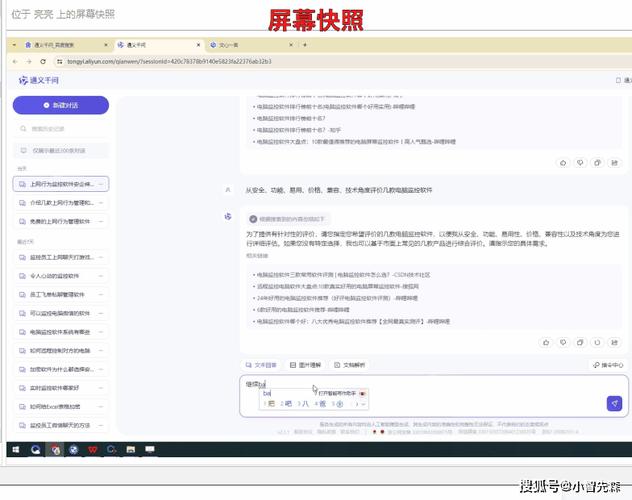The image size is (632, 500).
Task: Open the WPS icon in the Windows taskbar
Action: tap(92, 450)
